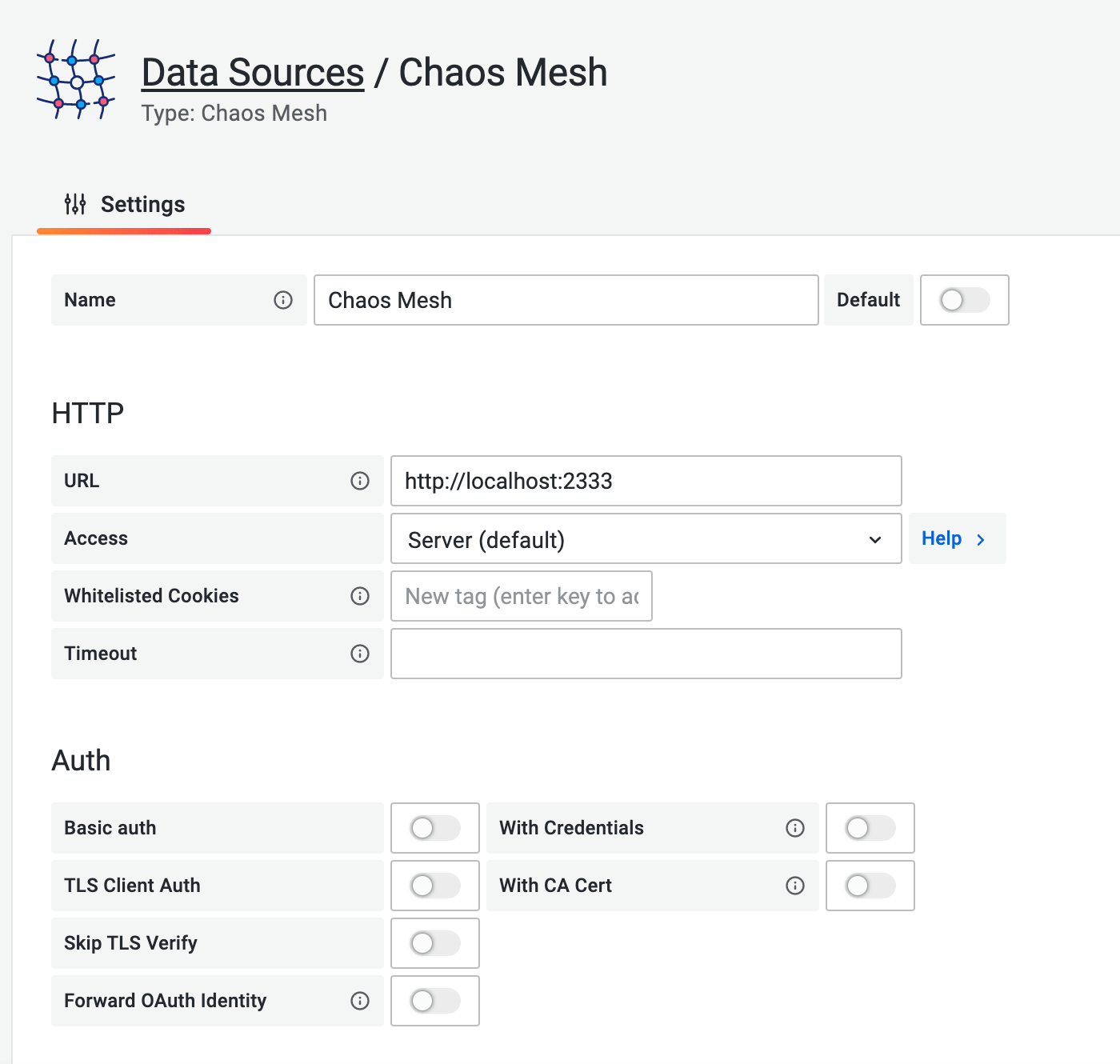The image size is (1120, 1064).
Task: Click the Forward OAuth Identity info icon
Action: 360,1001
